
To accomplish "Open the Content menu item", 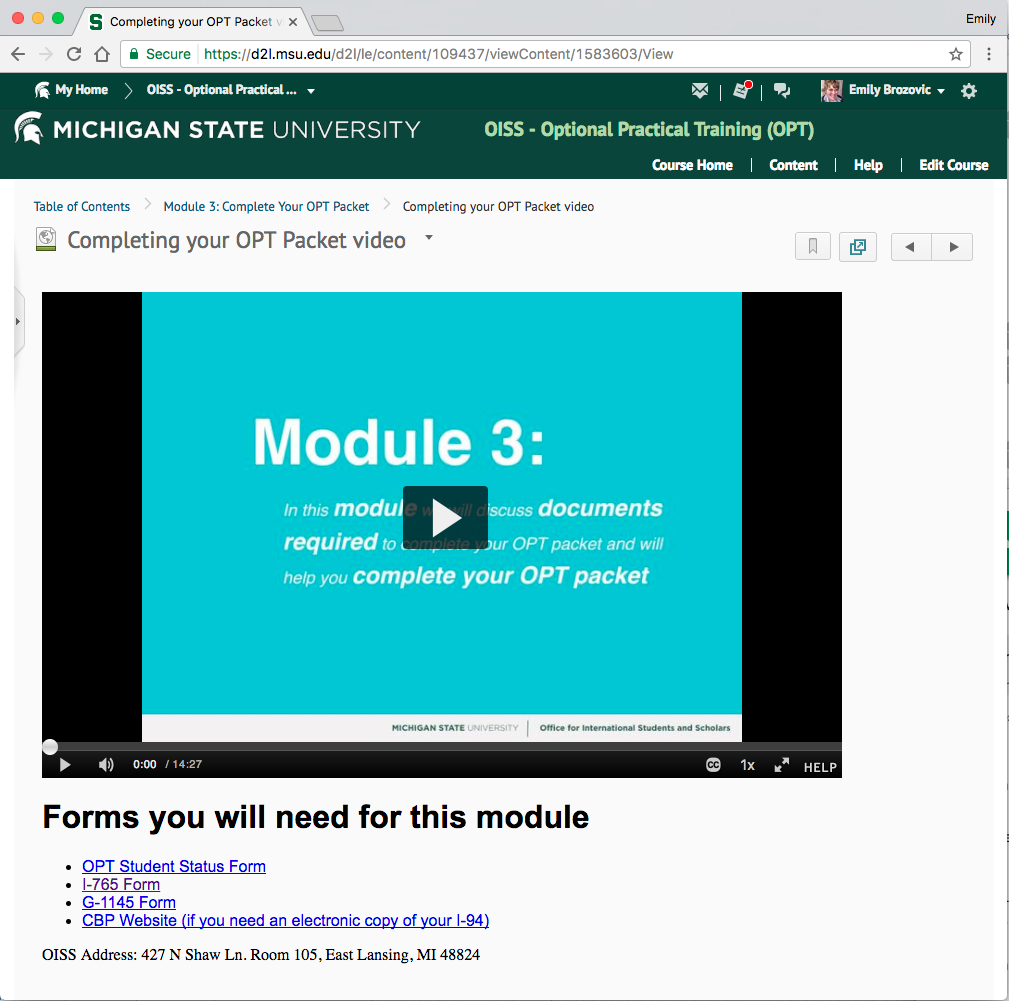I will pyautogui.click(x=793, y=165).
